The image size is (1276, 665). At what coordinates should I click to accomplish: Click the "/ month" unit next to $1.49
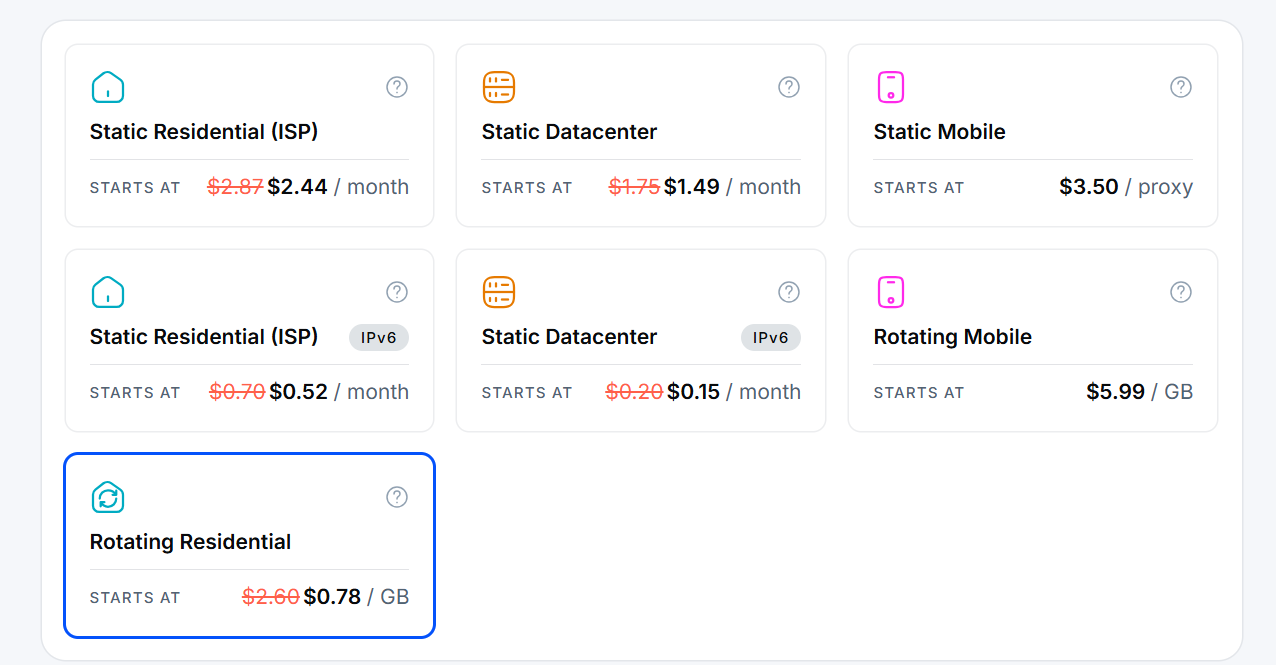pyautogui.click(x=763, y=187)
